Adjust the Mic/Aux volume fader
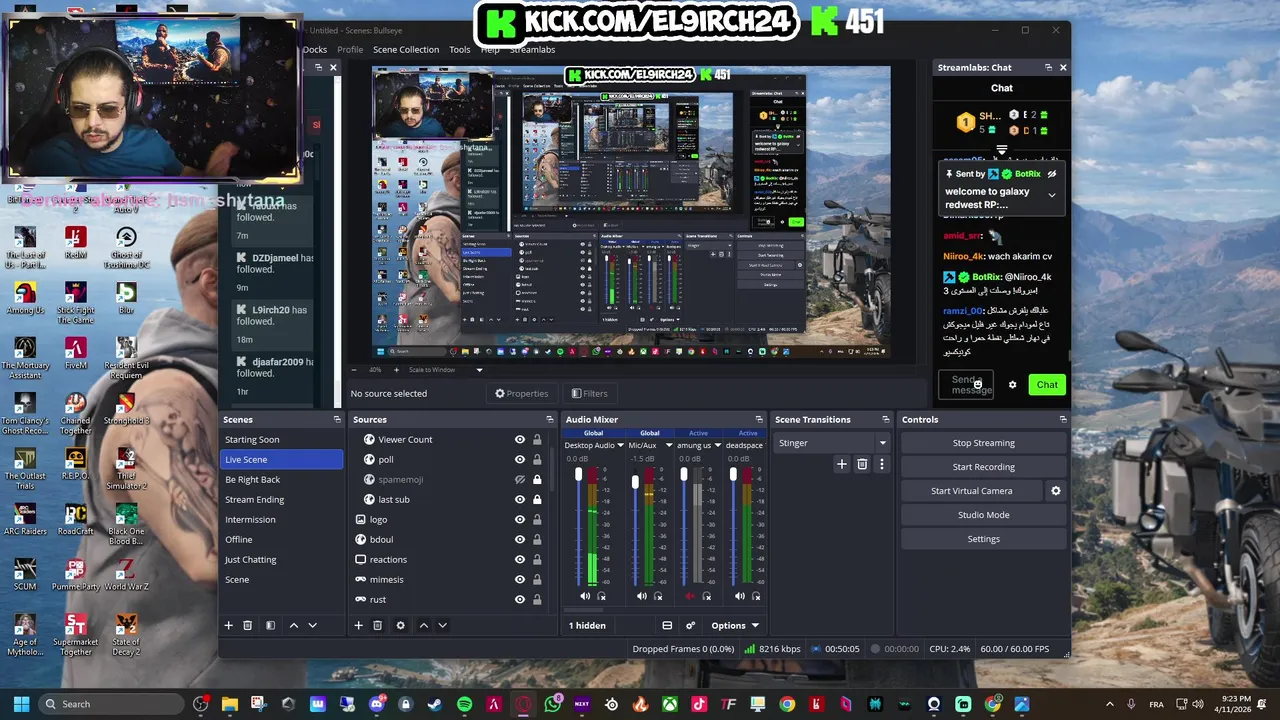This screenshot has width=1280, height=720. (x=635, y=482)
